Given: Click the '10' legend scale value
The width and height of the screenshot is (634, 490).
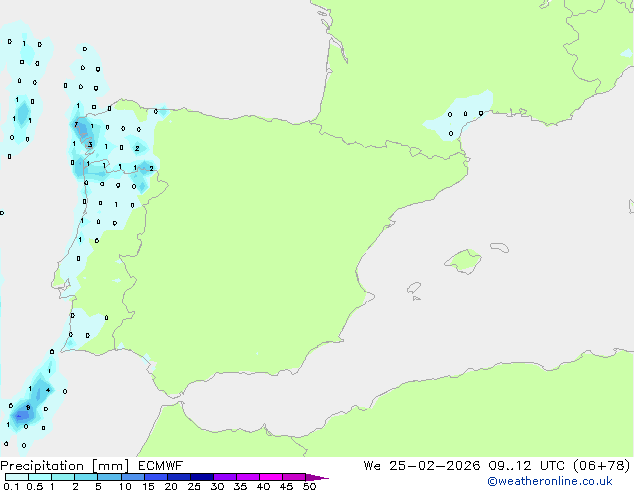Looking at the screenshot, I should 125,486.
